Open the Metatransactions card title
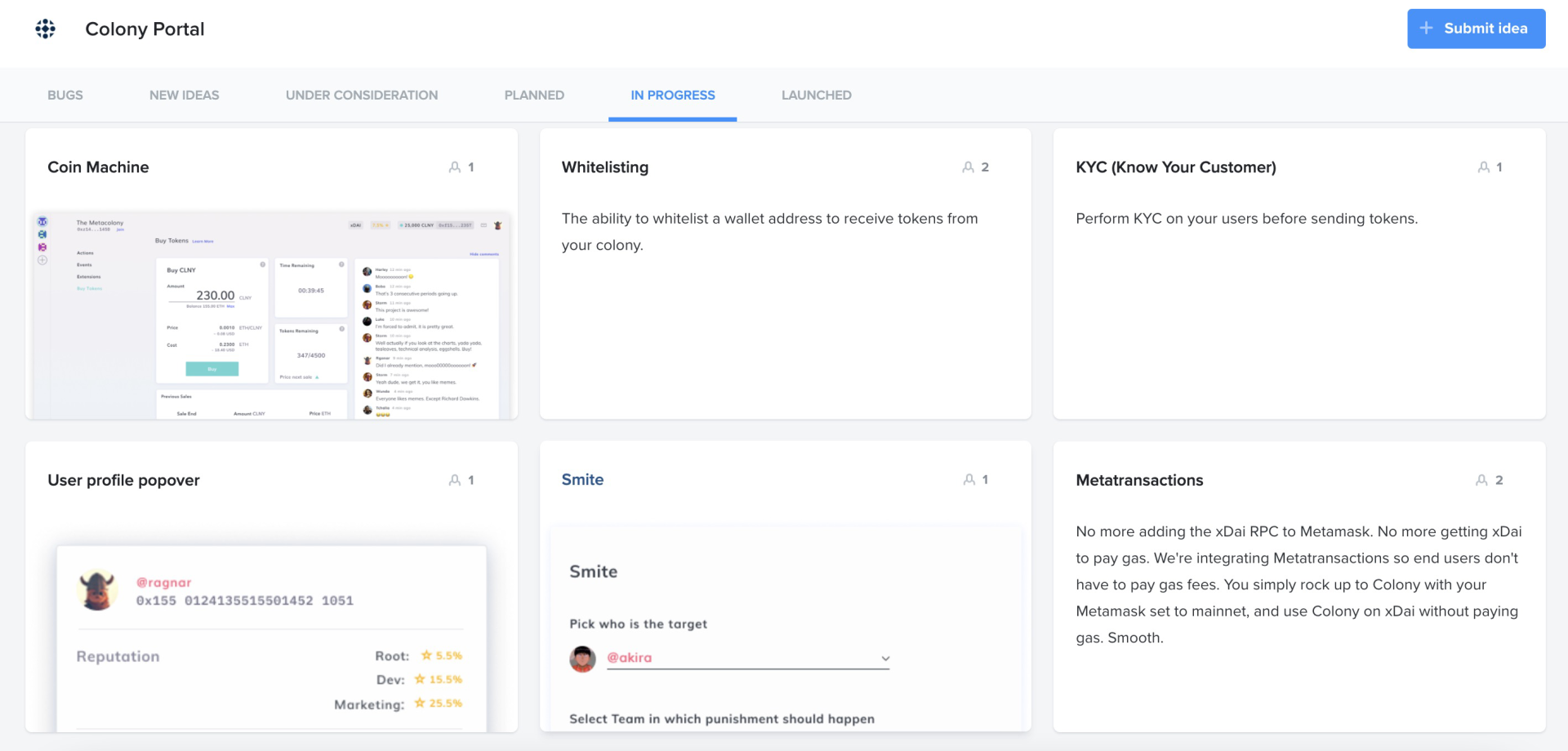 [1139, 481]
